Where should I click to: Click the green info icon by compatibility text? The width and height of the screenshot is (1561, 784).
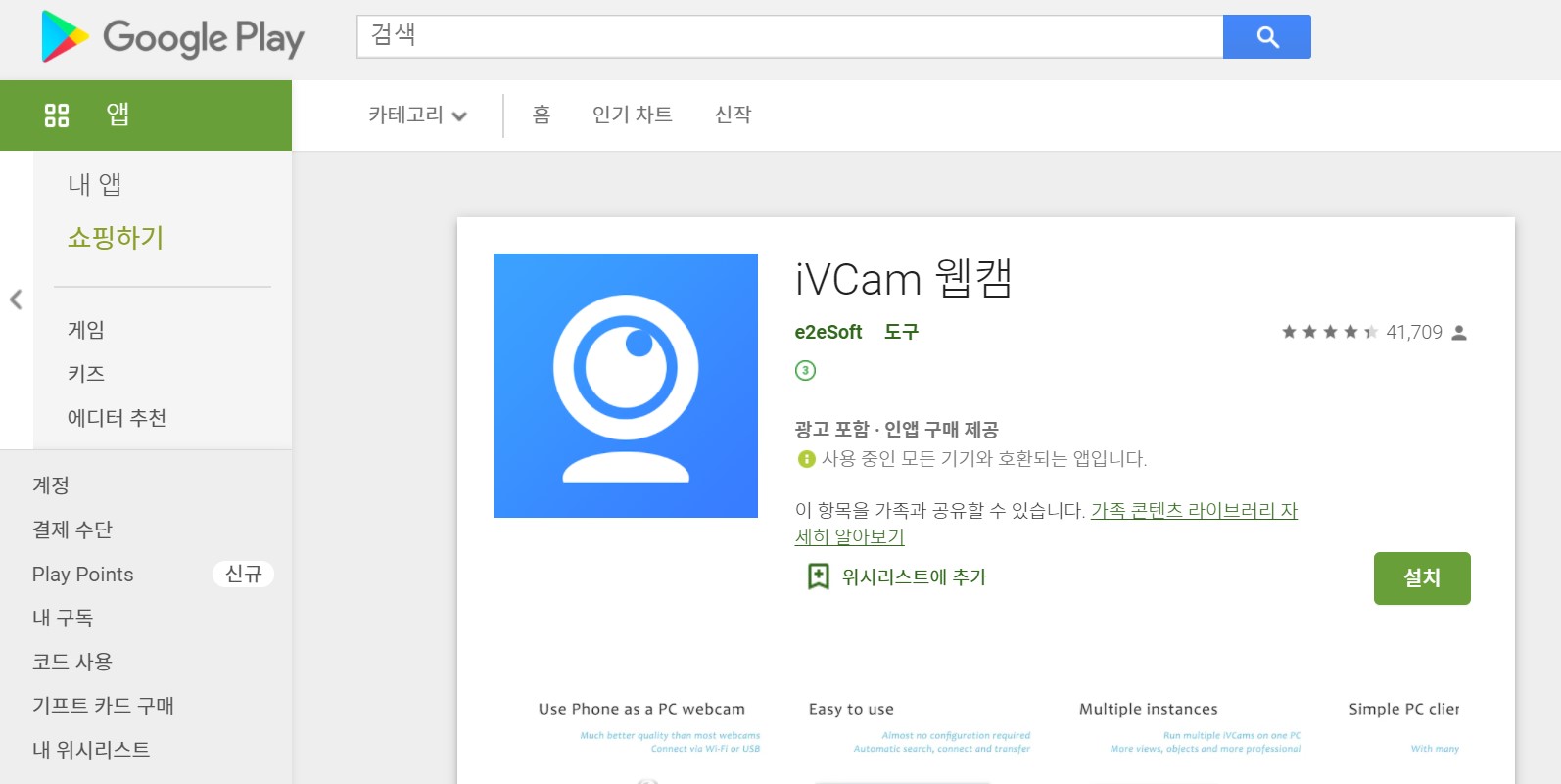point(807,458)
